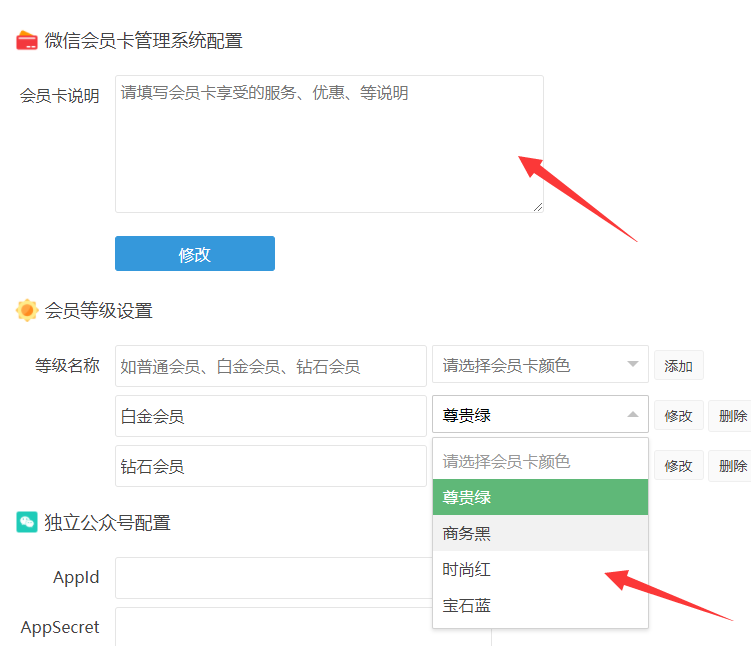Click 修改 button for 钻石会员 row

[x=678, y=466]
